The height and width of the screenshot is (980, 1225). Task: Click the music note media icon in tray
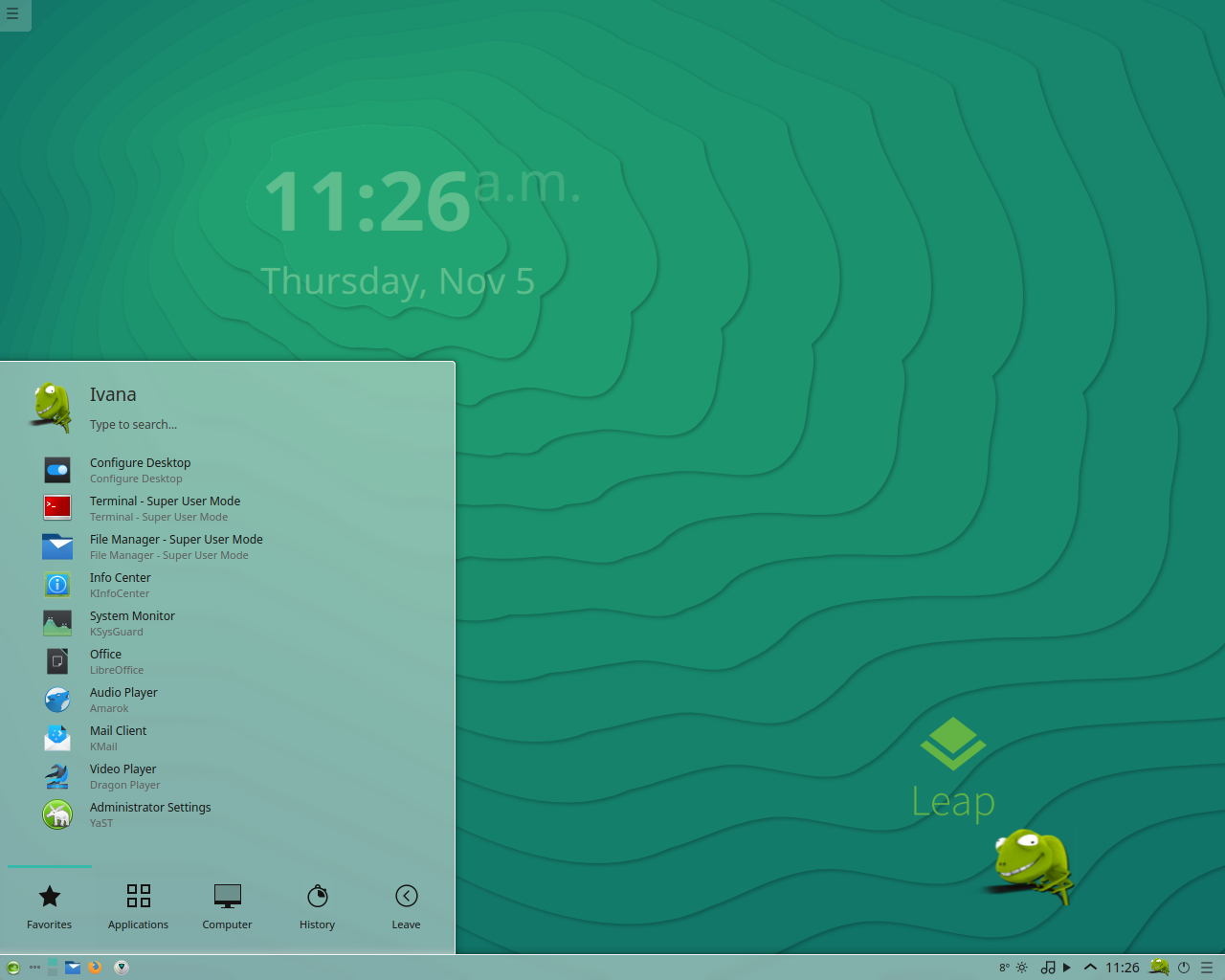[1048, 968]
